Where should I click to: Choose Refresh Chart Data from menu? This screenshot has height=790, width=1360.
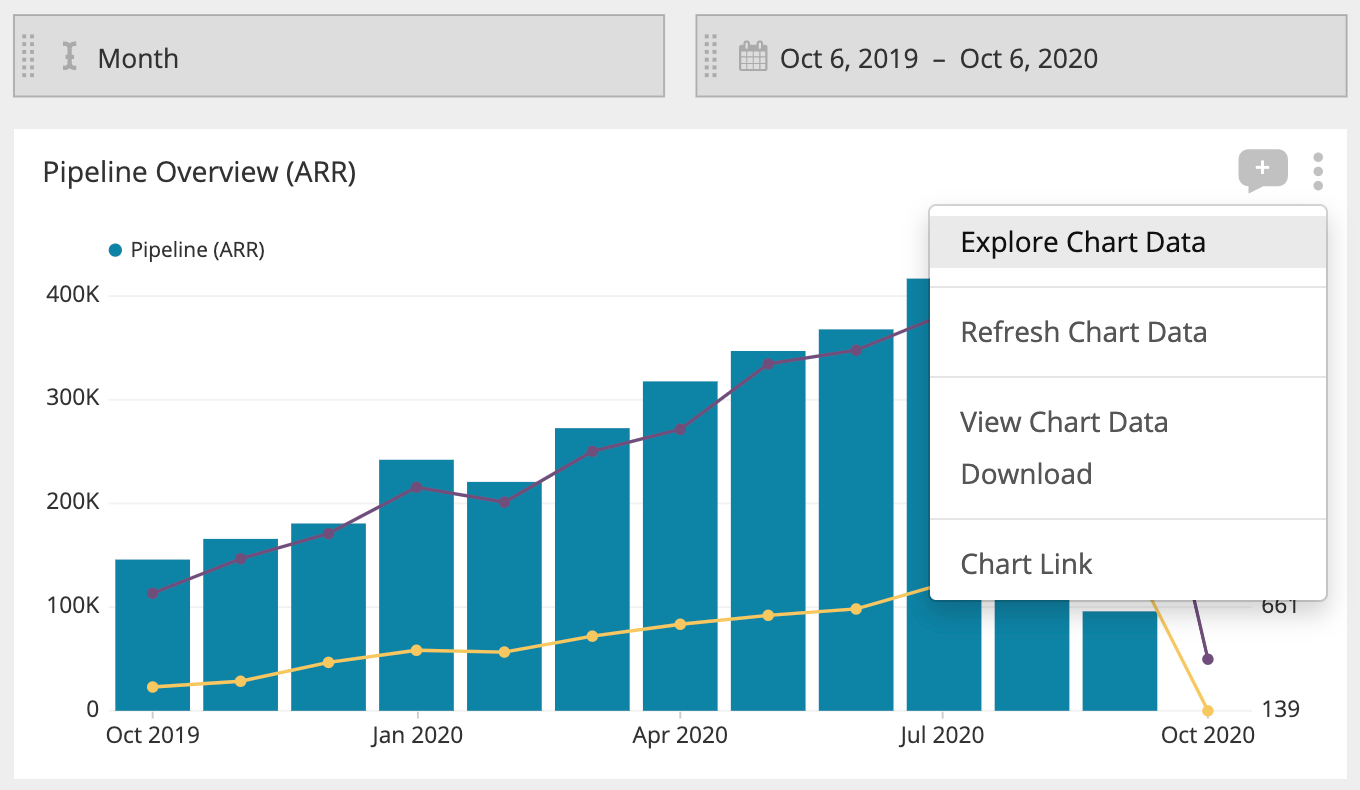pos(1128,332)
